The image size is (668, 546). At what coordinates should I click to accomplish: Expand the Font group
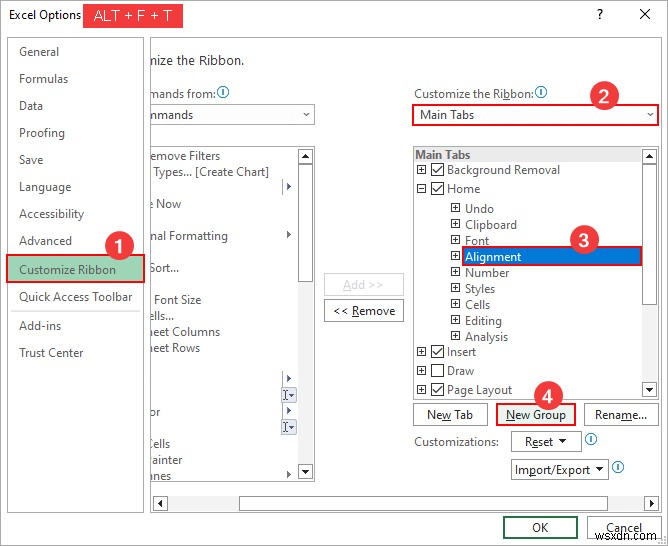tap(455, 239)
